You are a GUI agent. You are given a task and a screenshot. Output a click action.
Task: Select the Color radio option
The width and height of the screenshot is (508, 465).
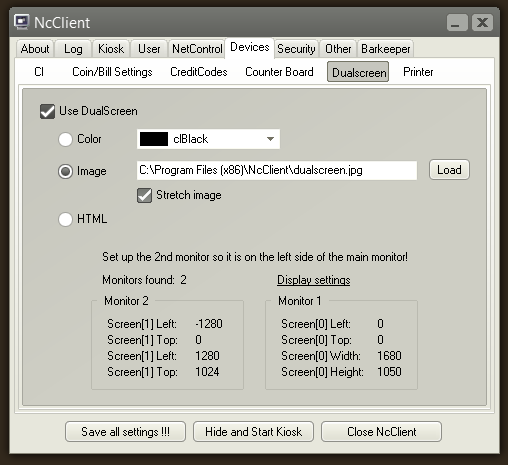pos(65,139)
